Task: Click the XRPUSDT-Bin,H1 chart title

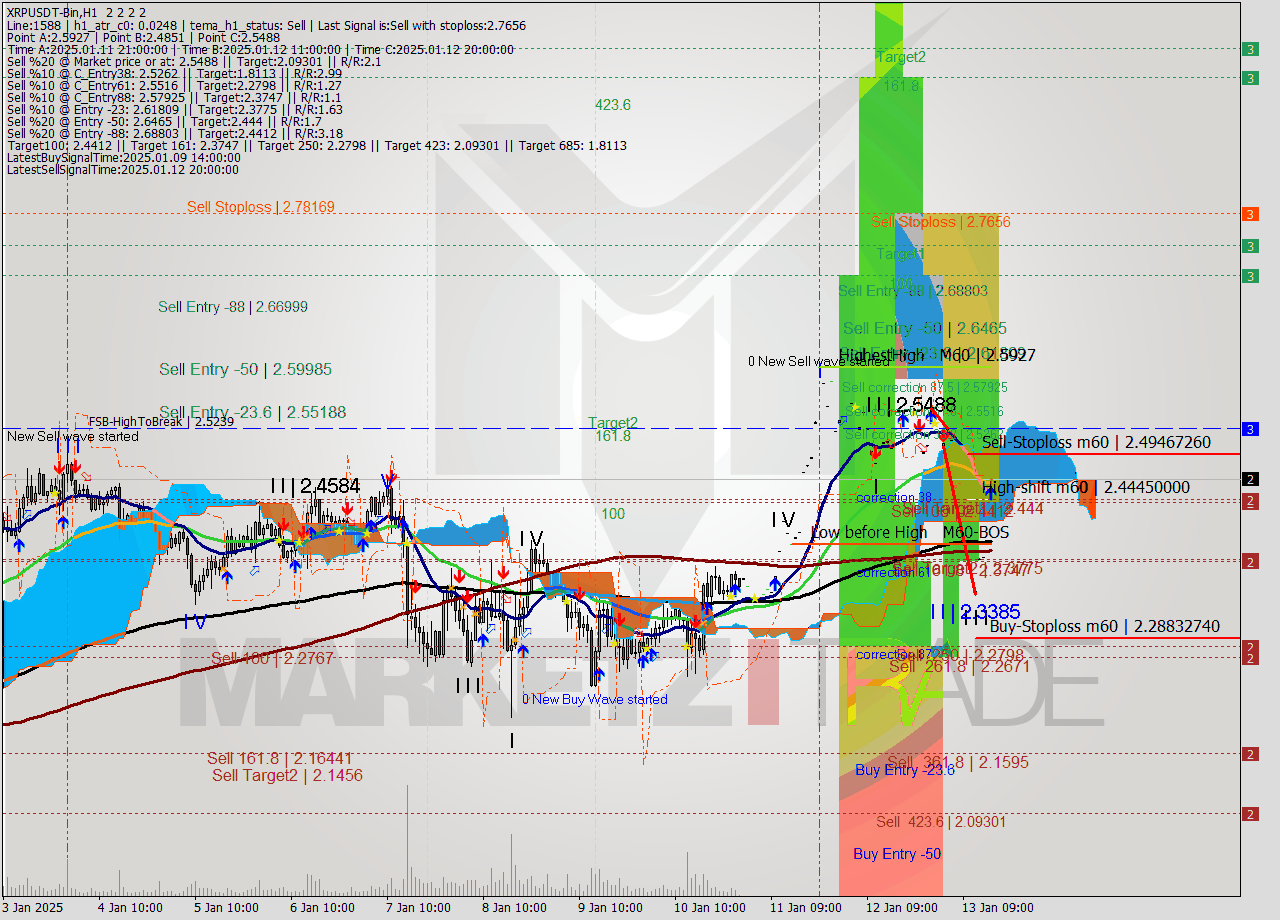Action: pos(76,12)
